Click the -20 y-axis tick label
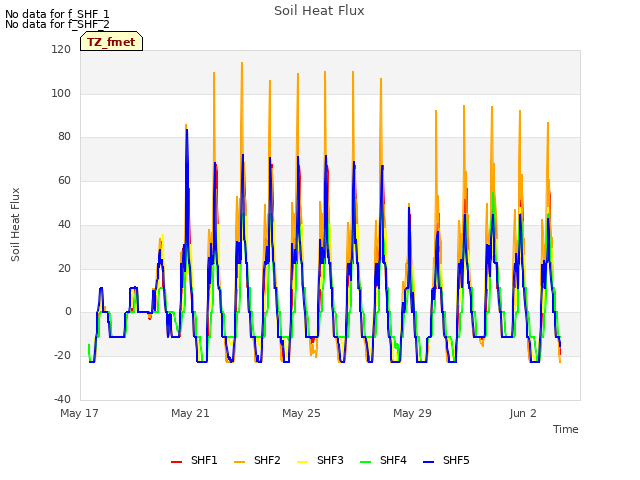 click(62, 356)
